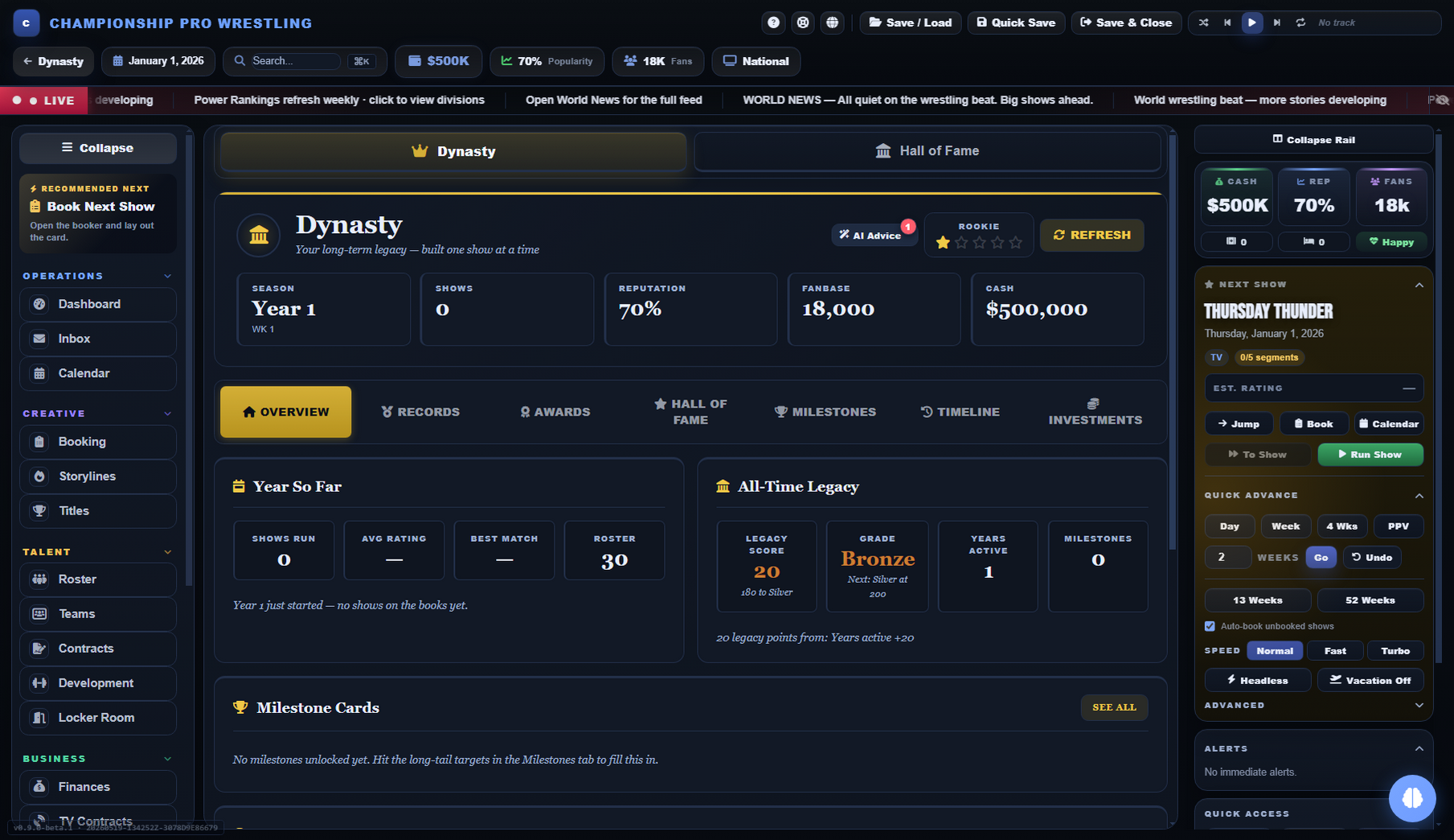Screen dimensions: 1454x840
Task: Open the Records tab
Action: pyautogui.click(x=420, y=412)
